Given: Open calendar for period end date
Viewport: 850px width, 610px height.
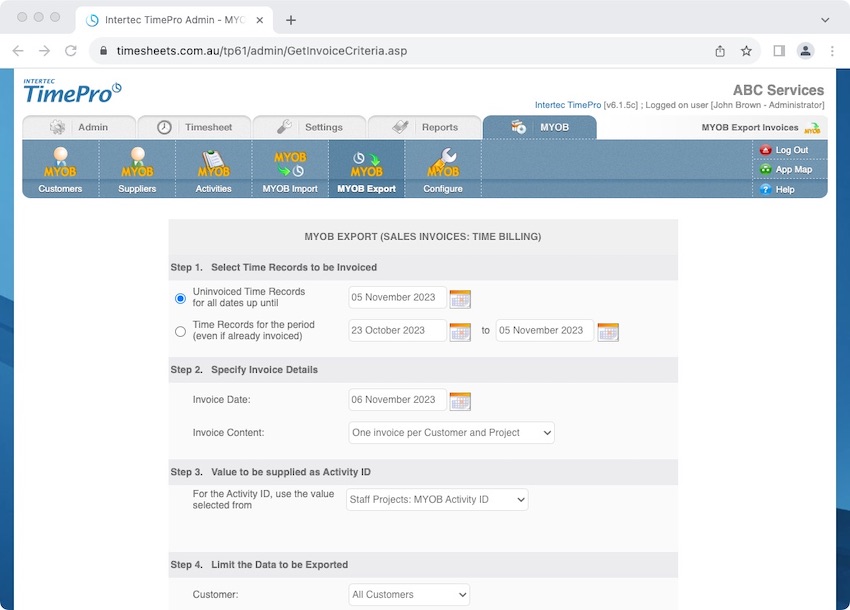Looking at the screenshot, I should [608, 332].
